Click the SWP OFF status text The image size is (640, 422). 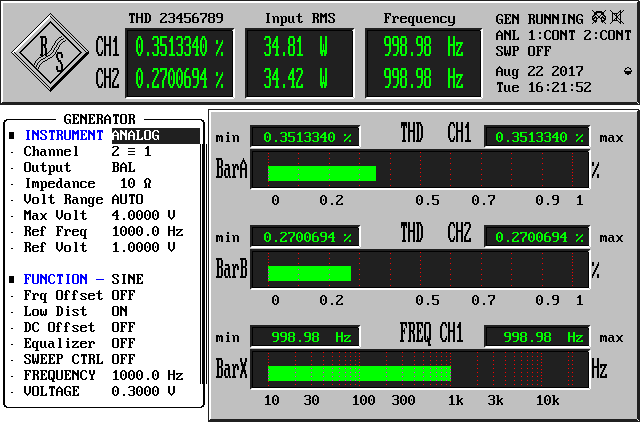[x=523, y=51]
